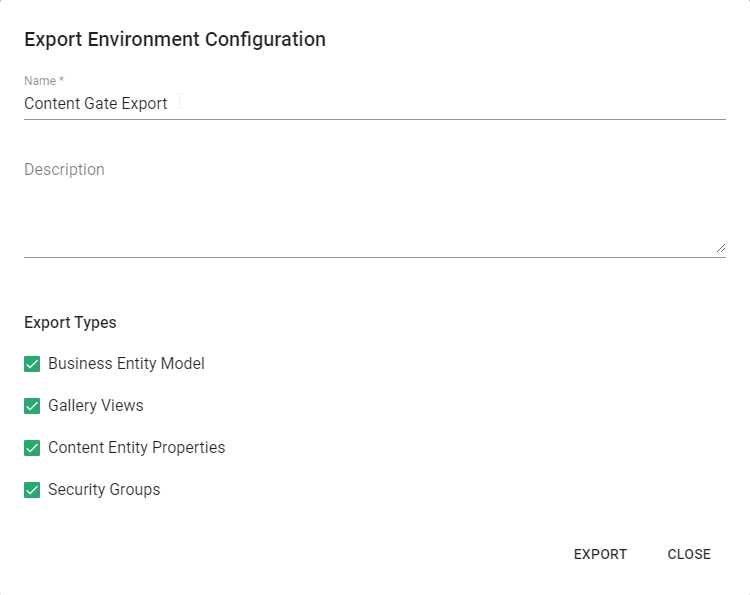Image resolution: width=750 pixels, height=595 pixels.
Task: Toggle the Gallery Views checkbox
Action: [x=32, y=406]
